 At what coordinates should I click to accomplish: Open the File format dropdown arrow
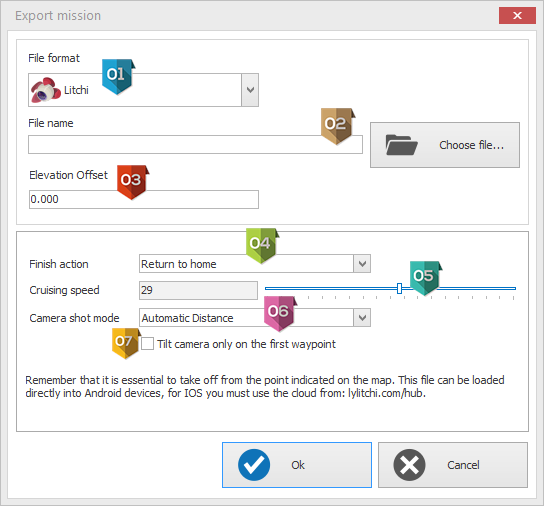click(x=250, y=90)
